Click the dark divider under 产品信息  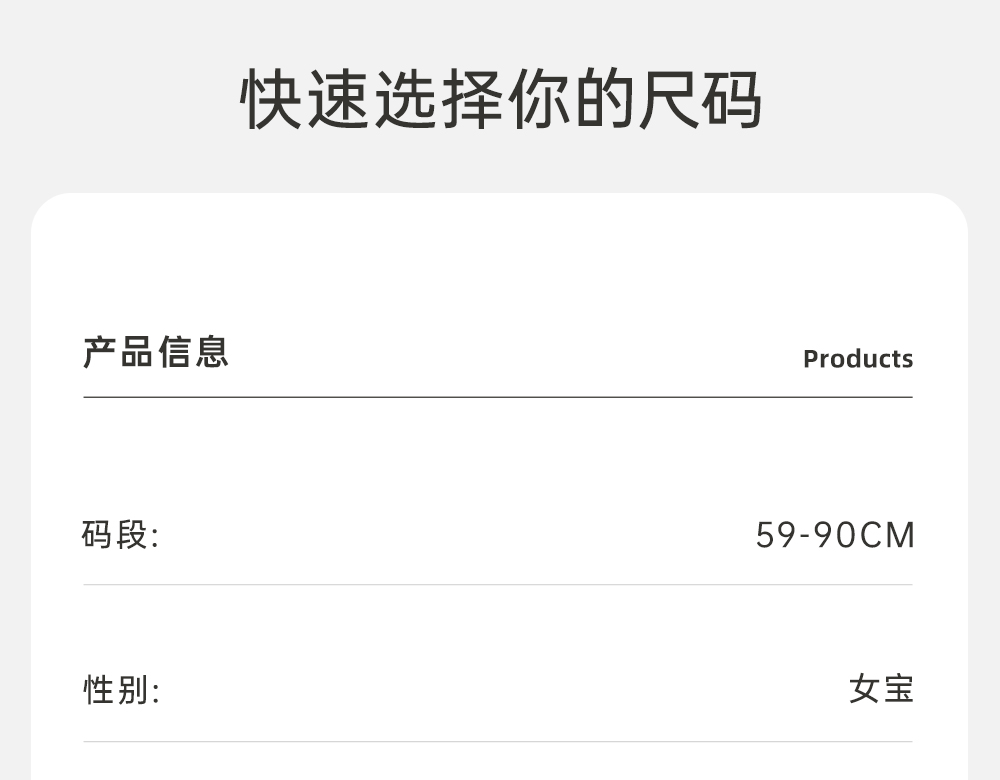tap(498, 397)
